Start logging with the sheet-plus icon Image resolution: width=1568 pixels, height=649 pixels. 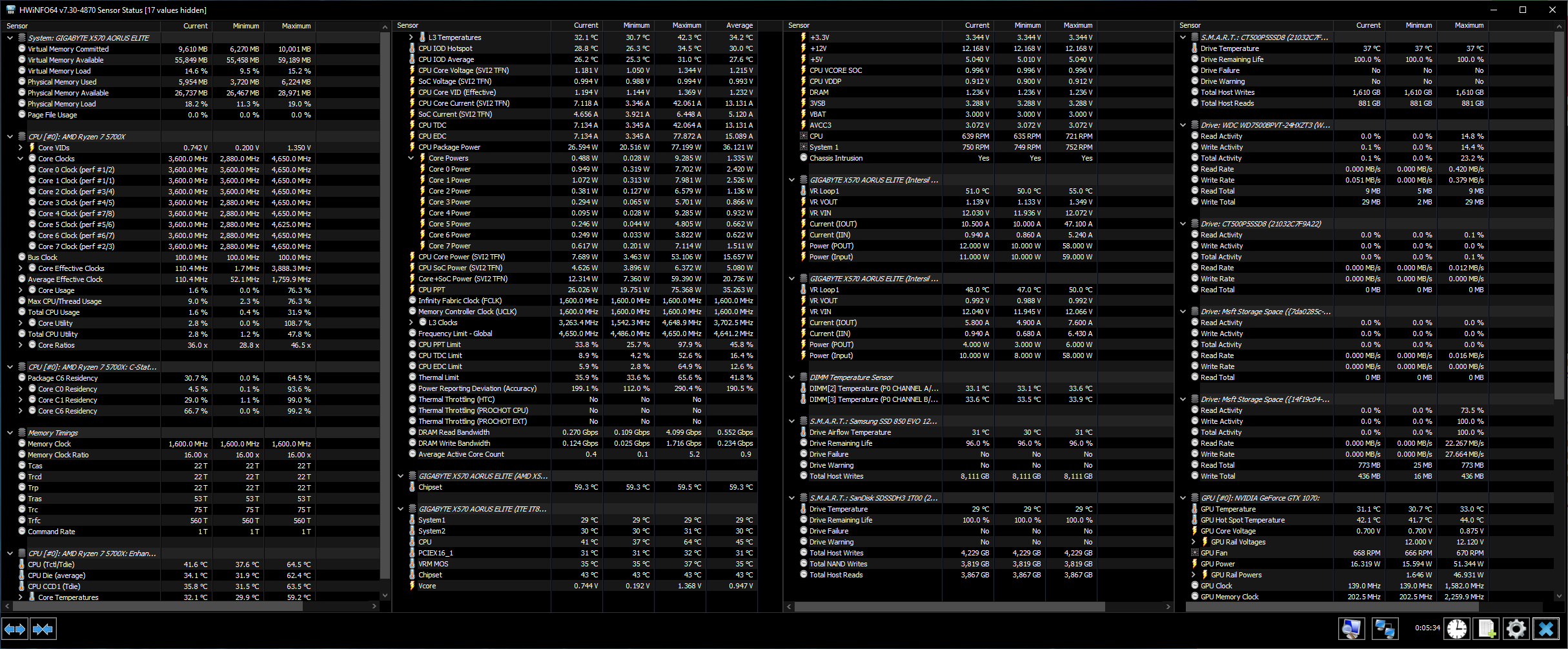[1487, 628]
